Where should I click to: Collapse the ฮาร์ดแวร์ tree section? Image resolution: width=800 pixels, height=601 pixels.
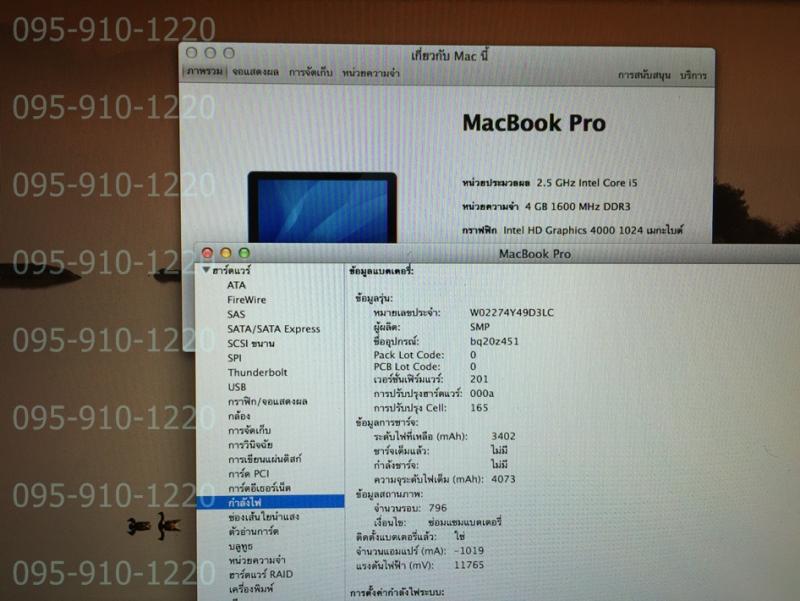pyautogui.click(x=206, y=270)
